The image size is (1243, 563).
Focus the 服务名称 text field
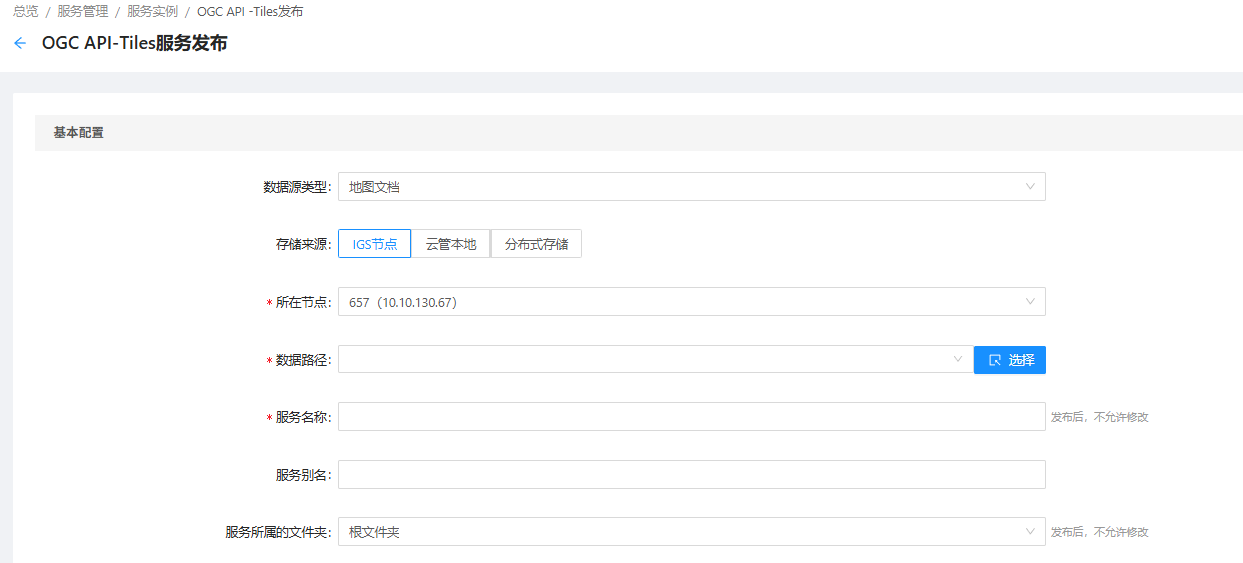click(690, 417)
